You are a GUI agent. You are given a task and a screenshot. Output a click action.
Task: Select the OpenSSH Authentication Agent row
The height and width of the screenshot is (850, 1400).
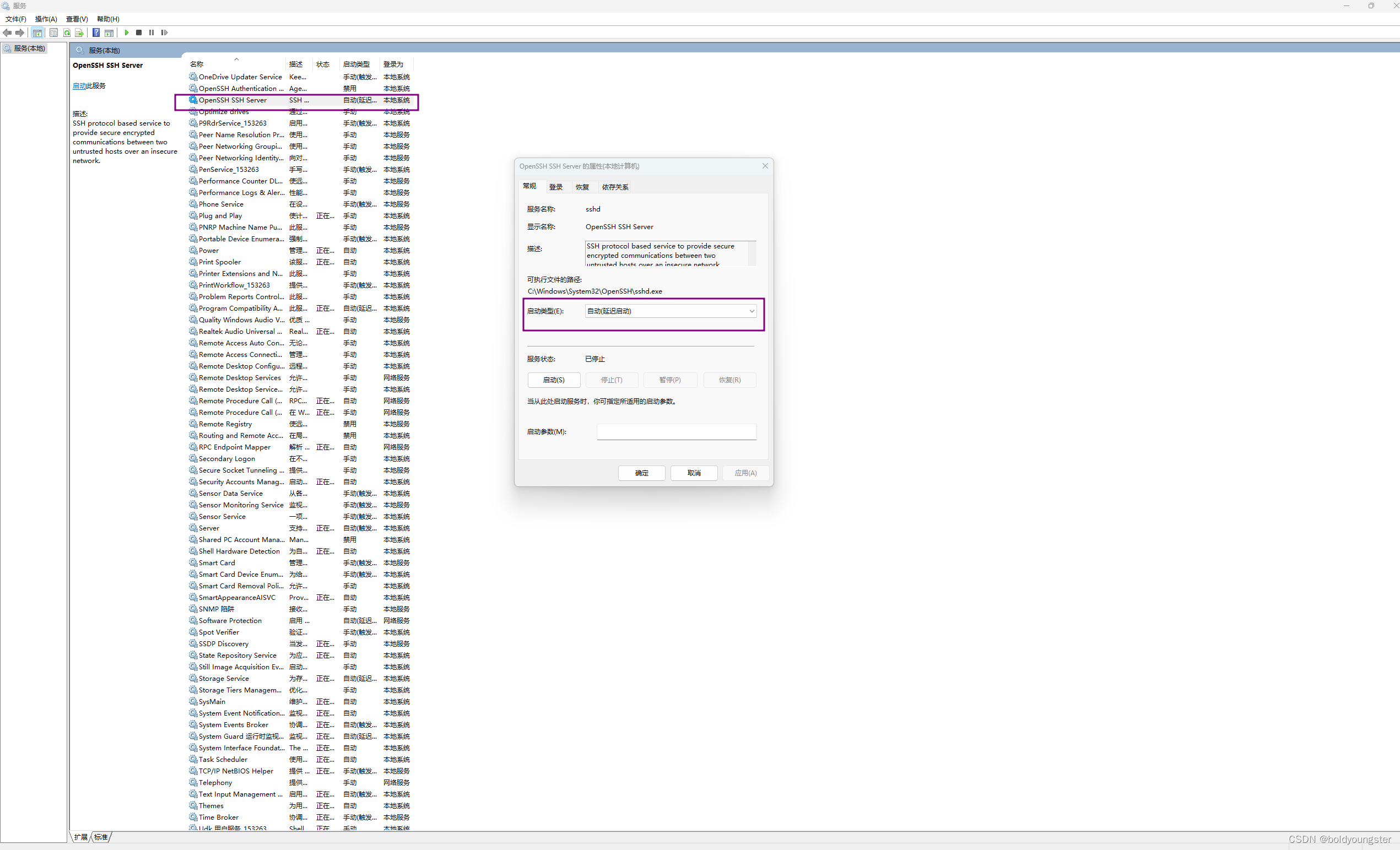(x=300, y=89)
